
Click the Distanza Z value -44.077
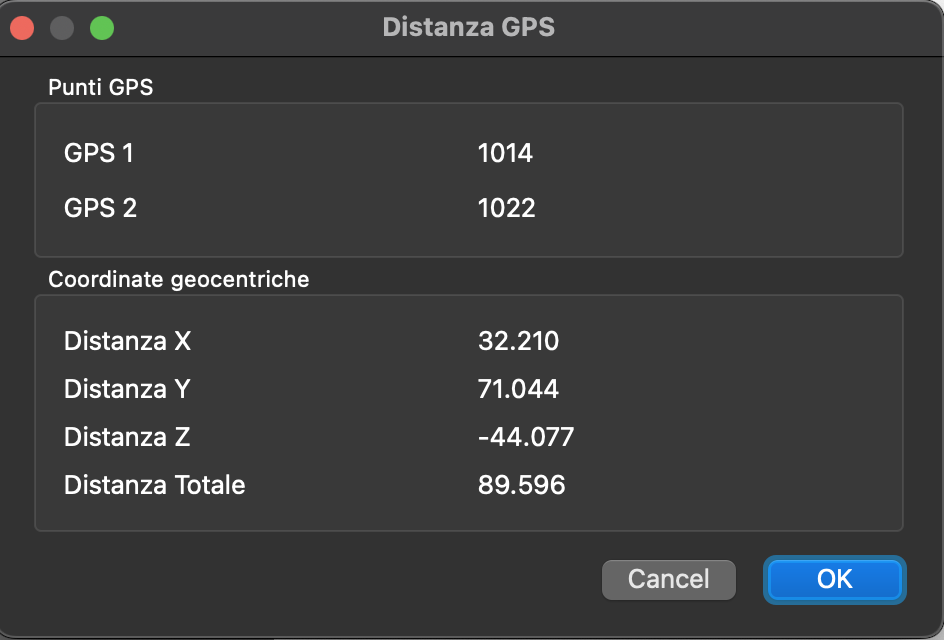click(526, 437)
